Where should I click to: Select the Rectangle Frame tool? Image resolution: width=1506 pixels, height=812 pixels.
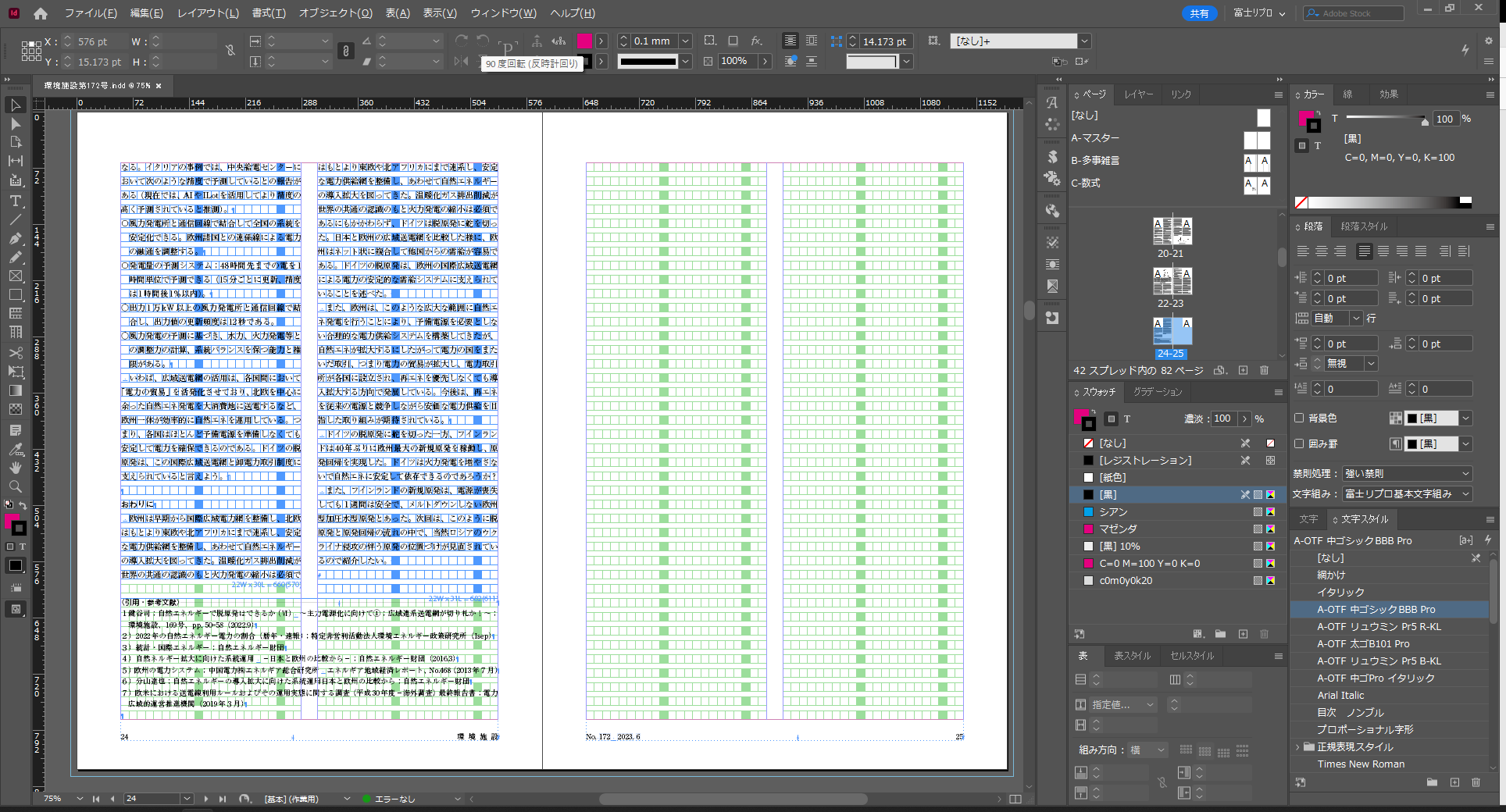16,276
